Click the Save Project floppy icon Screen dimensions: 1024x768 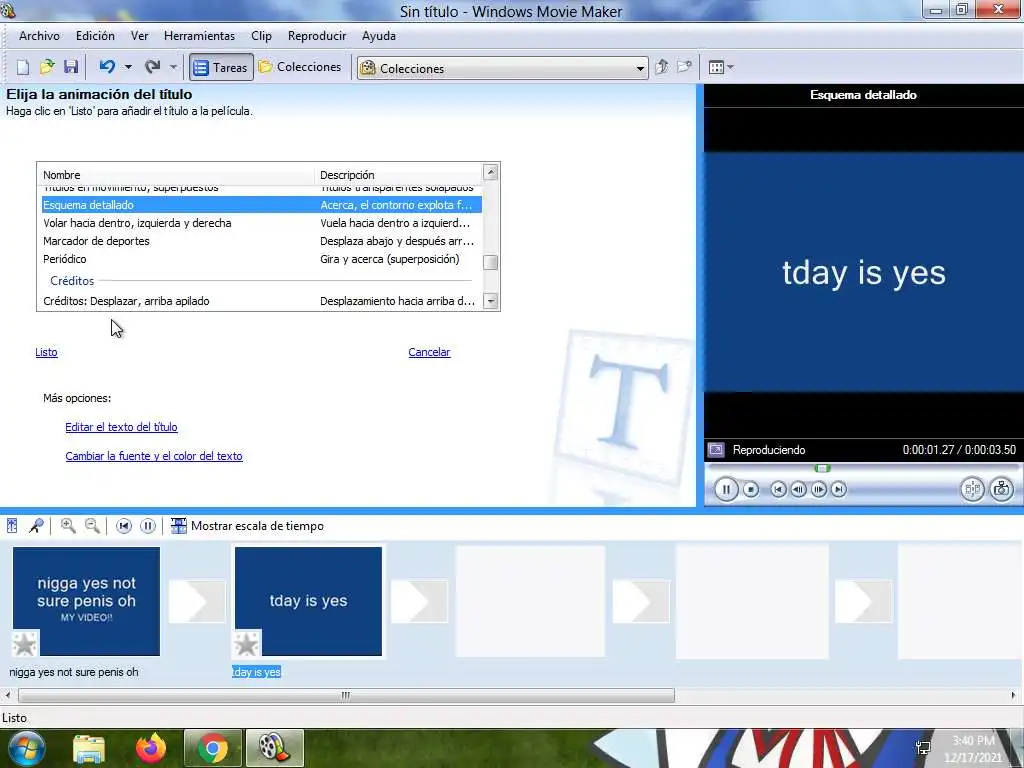pos(71,67)
